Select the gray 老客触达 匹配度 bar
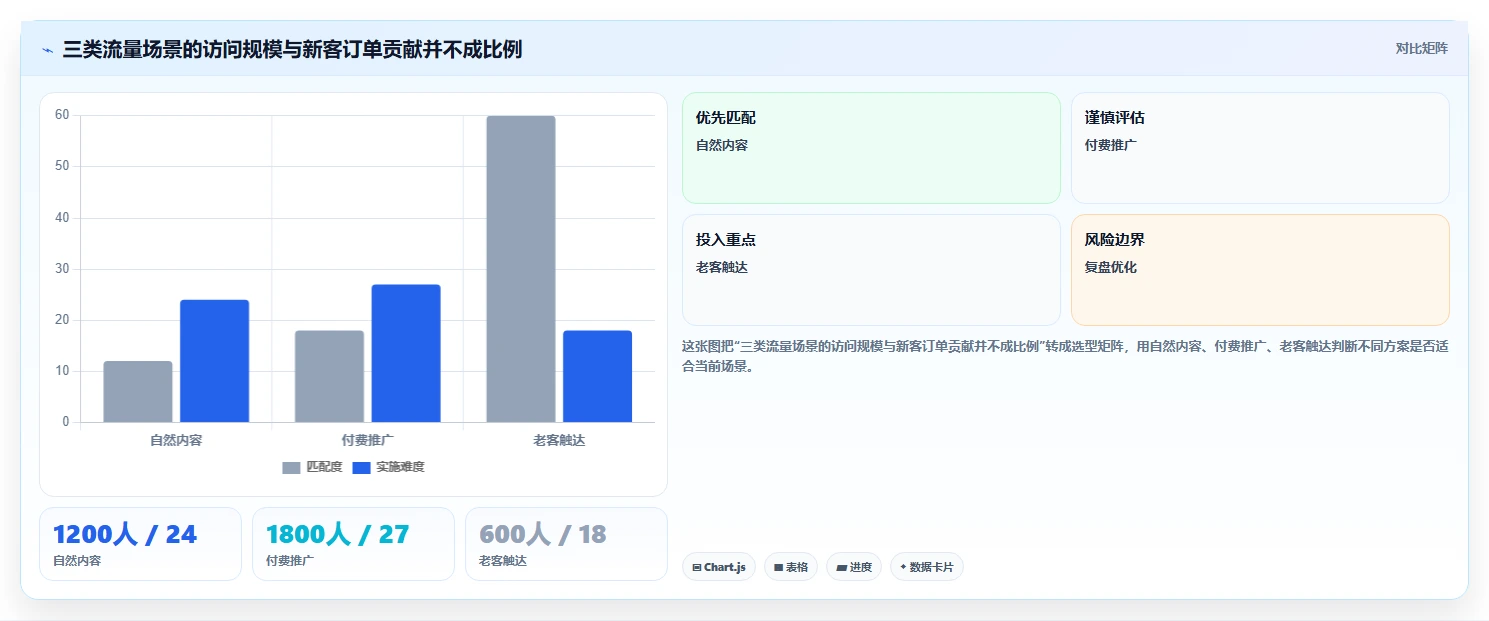 [x=521, y=269]
